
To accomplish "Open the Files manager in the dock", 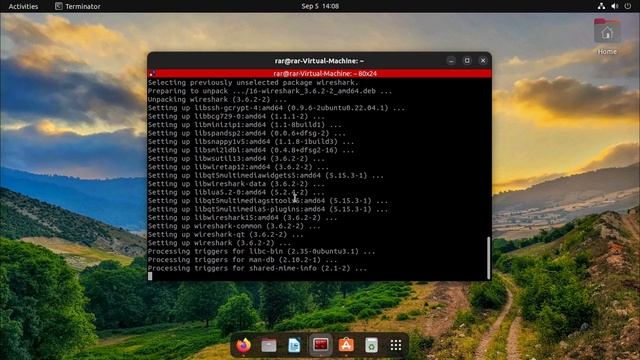I will tap(269, 345).
